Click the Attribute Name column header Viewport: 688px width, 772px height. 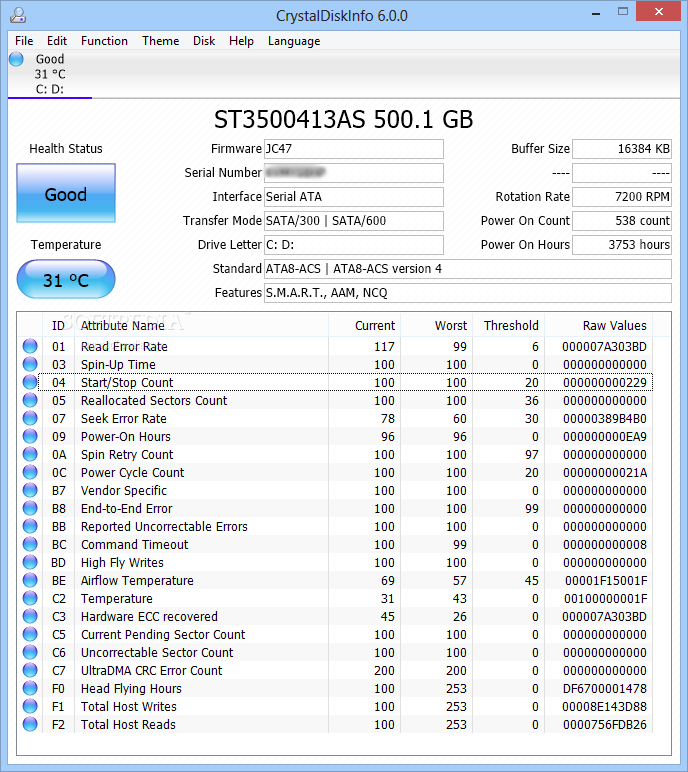[x=201, y=325]
